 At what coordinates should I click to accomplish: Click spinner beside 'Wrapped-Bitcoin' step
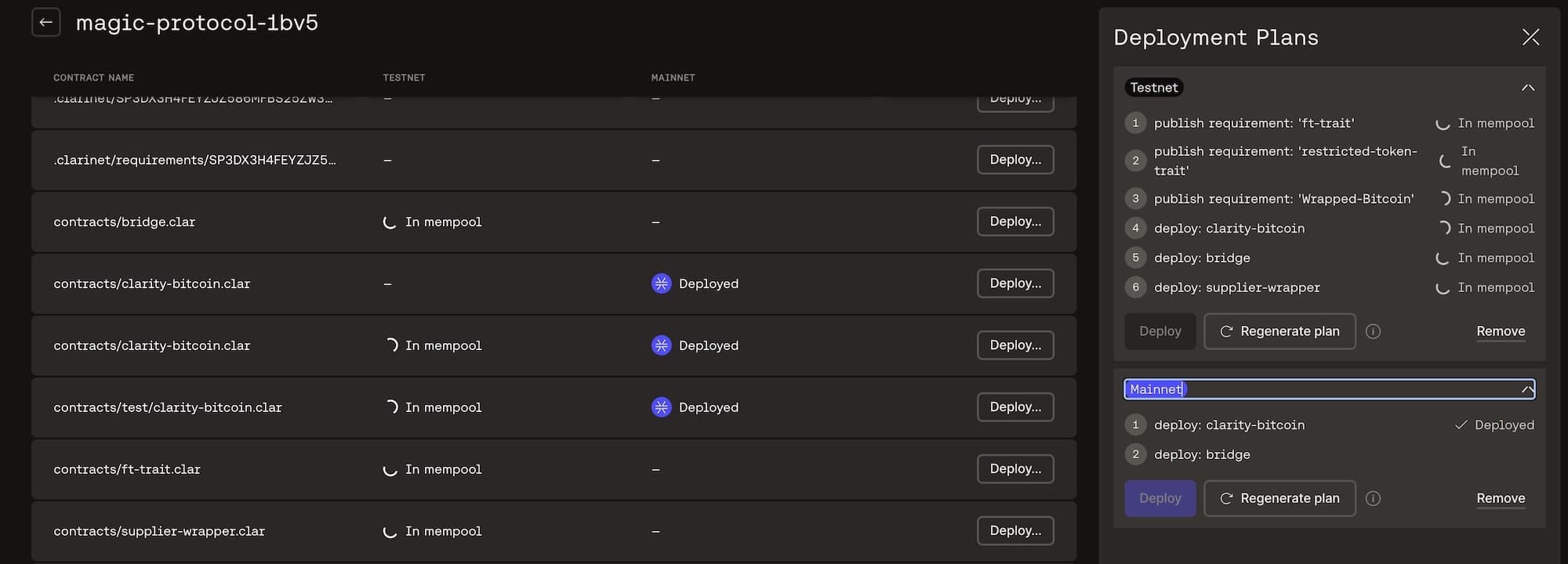(1444, 199)
